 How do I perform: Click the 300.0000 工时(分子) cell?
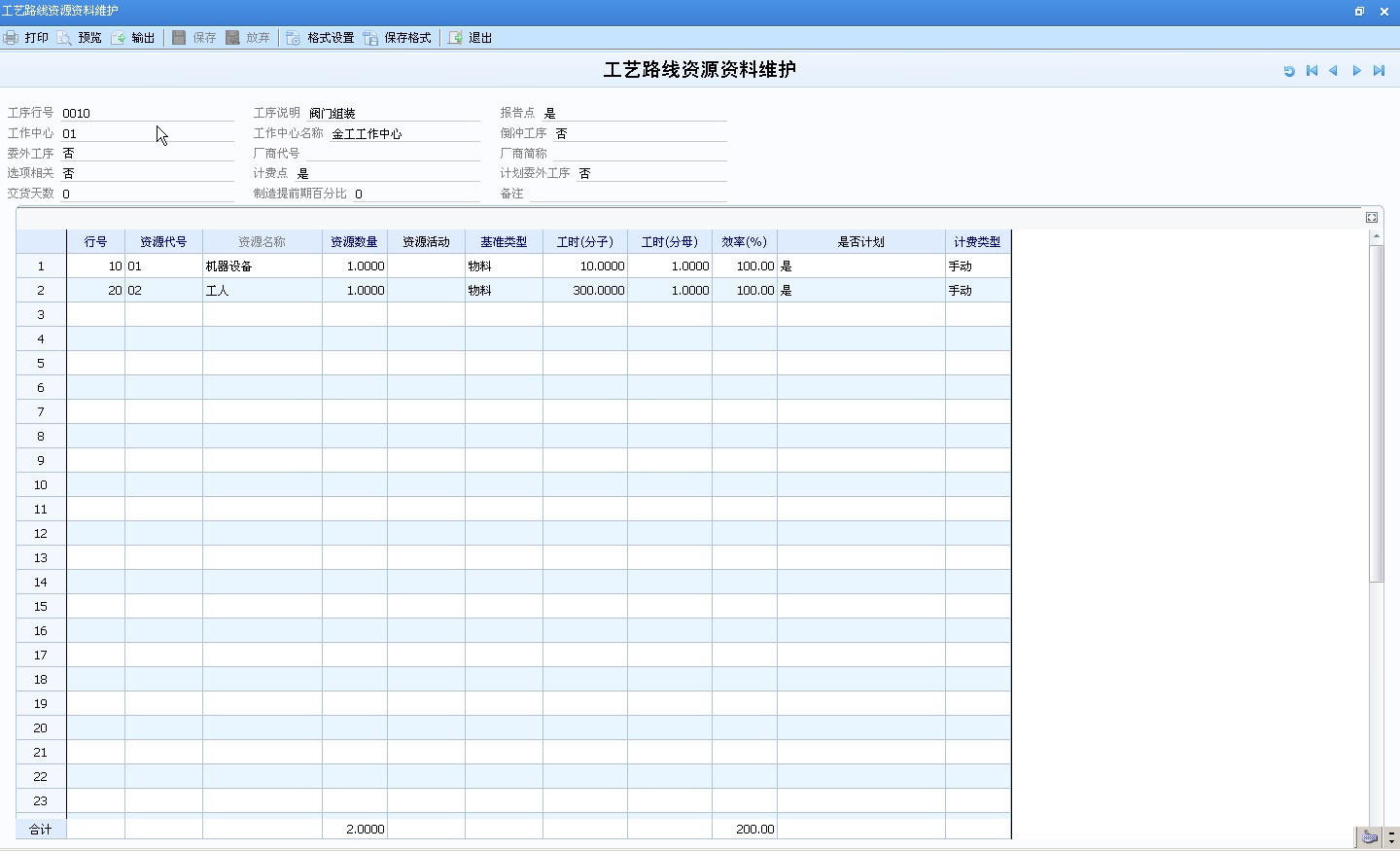tap(585, 291)
